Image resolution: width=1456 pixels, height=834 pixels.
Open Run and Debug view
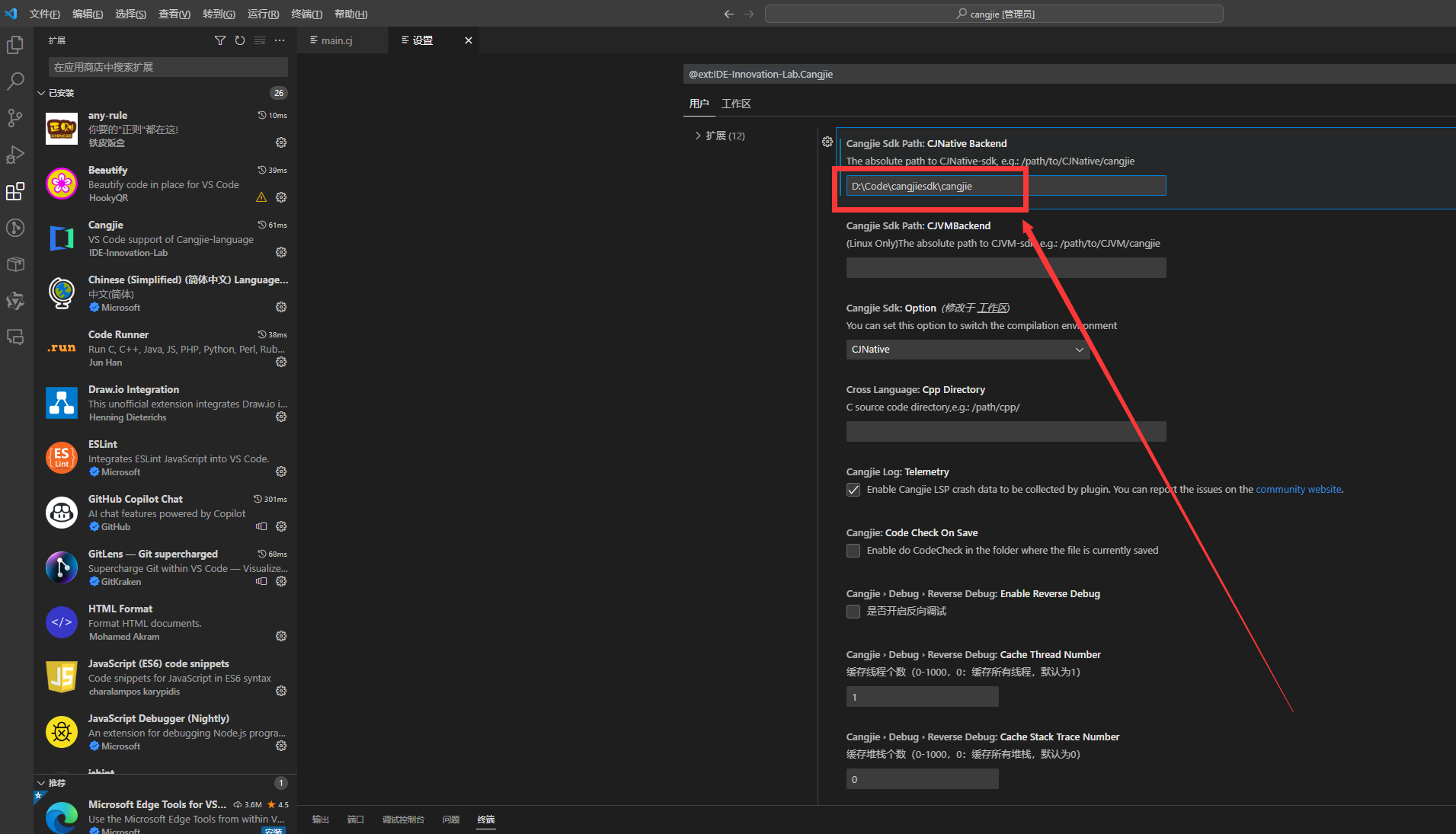coord(15,155)
